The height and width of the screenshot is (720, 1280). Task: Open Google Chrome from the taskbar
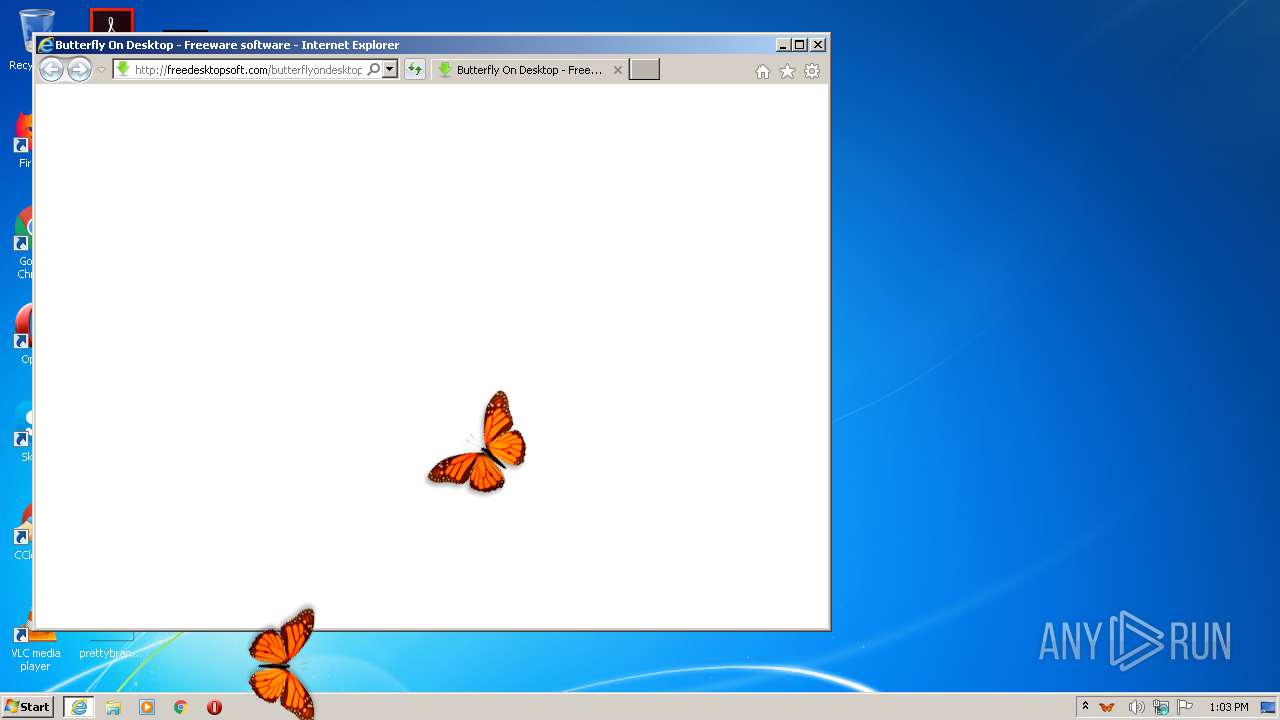(181, 707)
